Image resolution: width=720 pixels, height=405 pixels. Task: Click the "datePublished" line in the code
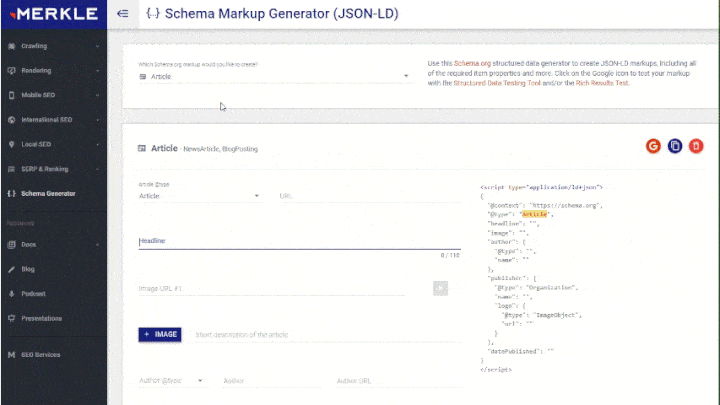pos(520,351)
